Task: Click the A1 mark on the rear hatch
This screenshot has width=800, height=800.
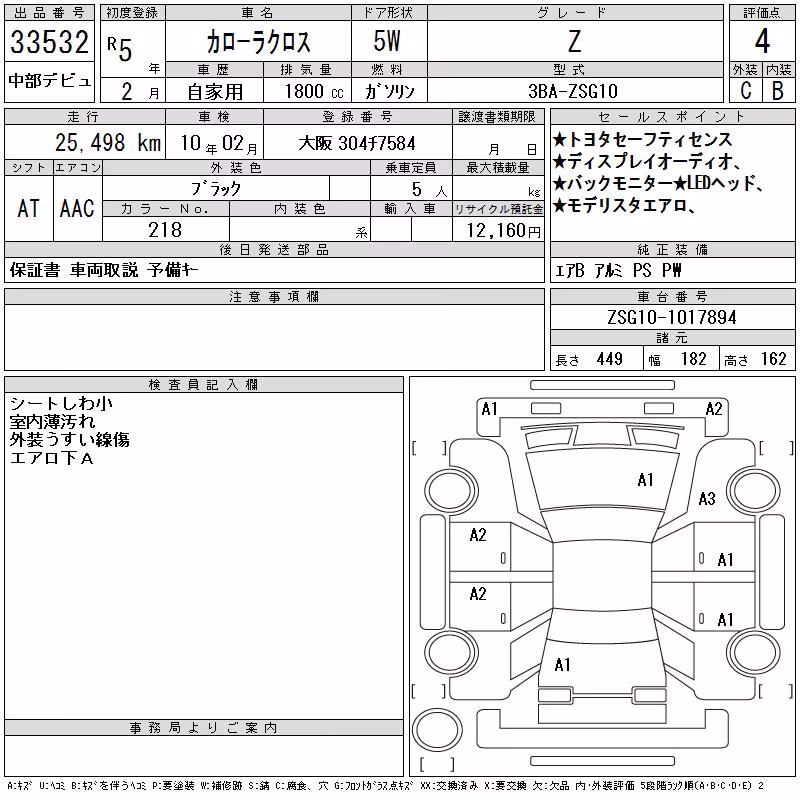Action: tap(562, 665)
